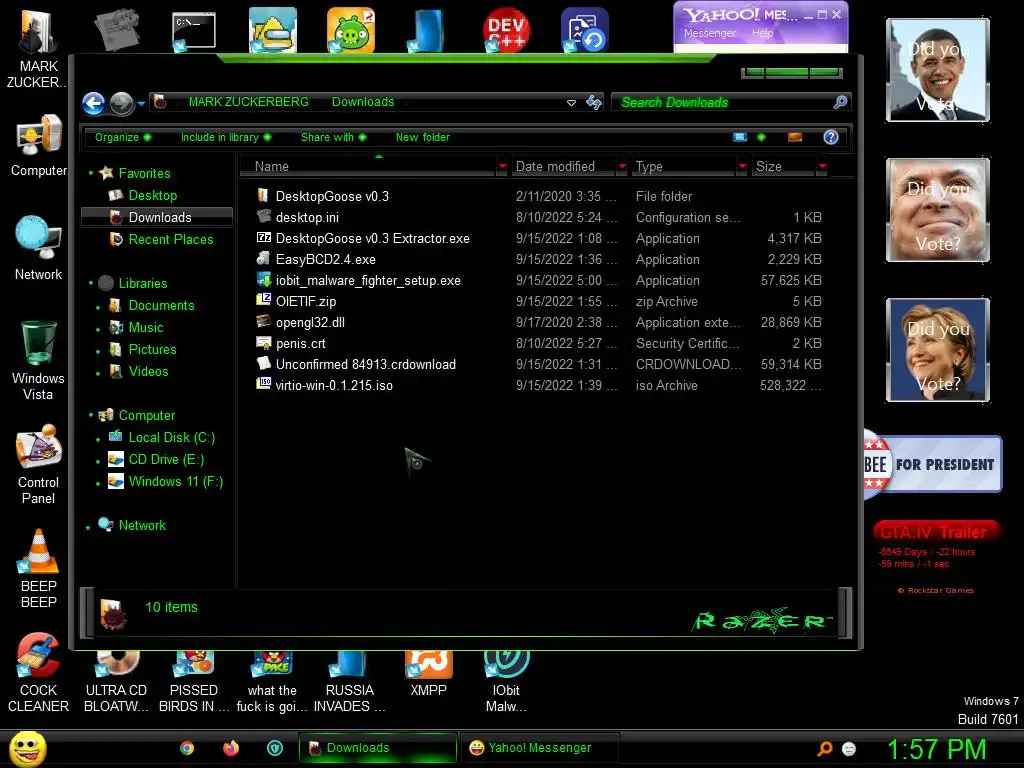Viewport: 1024px width, 768px height.
Task: Open the BEEP BEEP traffic cone icon
Action: click(39, 567)
